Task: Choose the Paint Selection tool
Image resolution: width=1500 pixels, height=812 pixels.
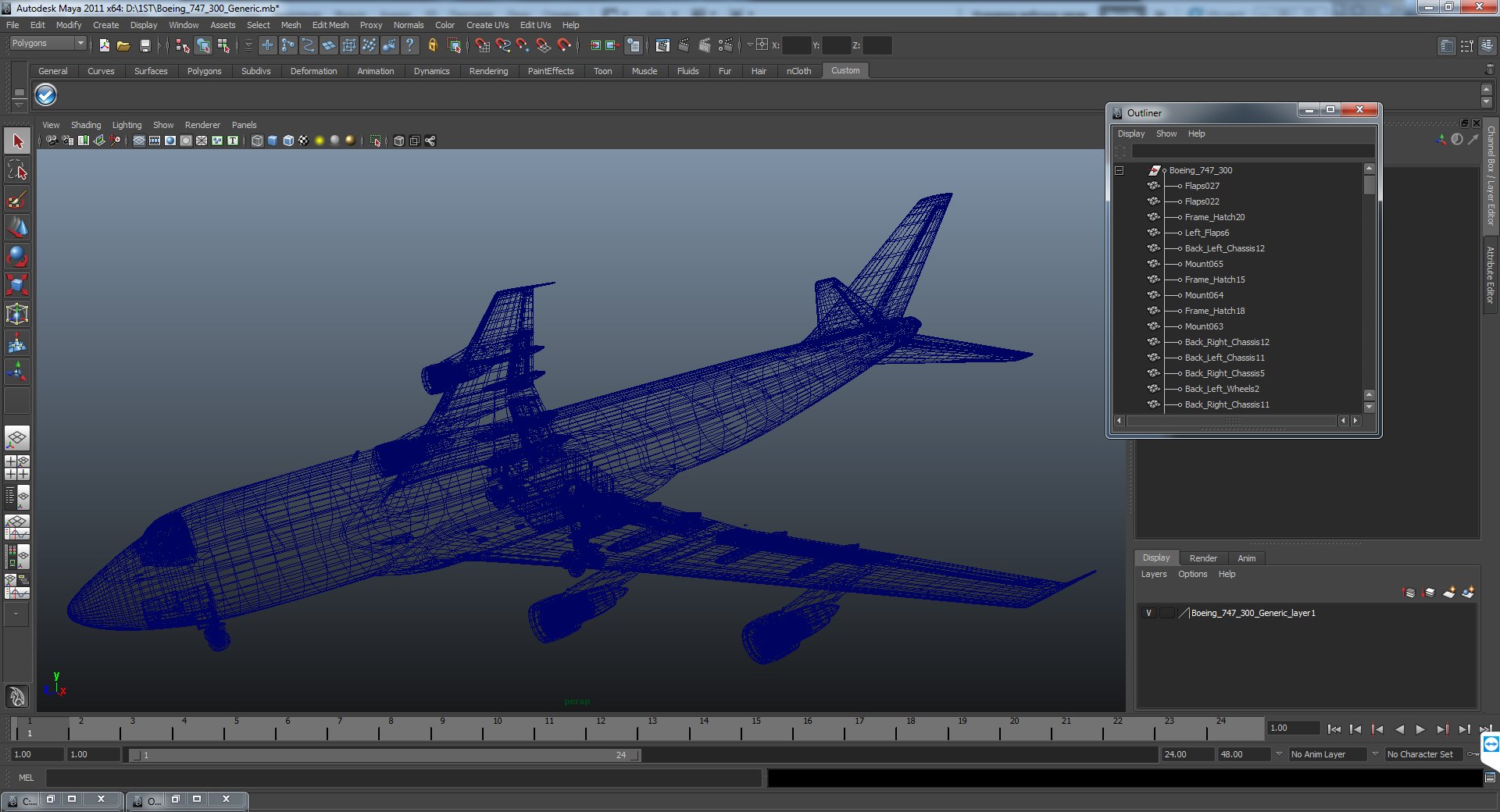Action: coord(17,199)
